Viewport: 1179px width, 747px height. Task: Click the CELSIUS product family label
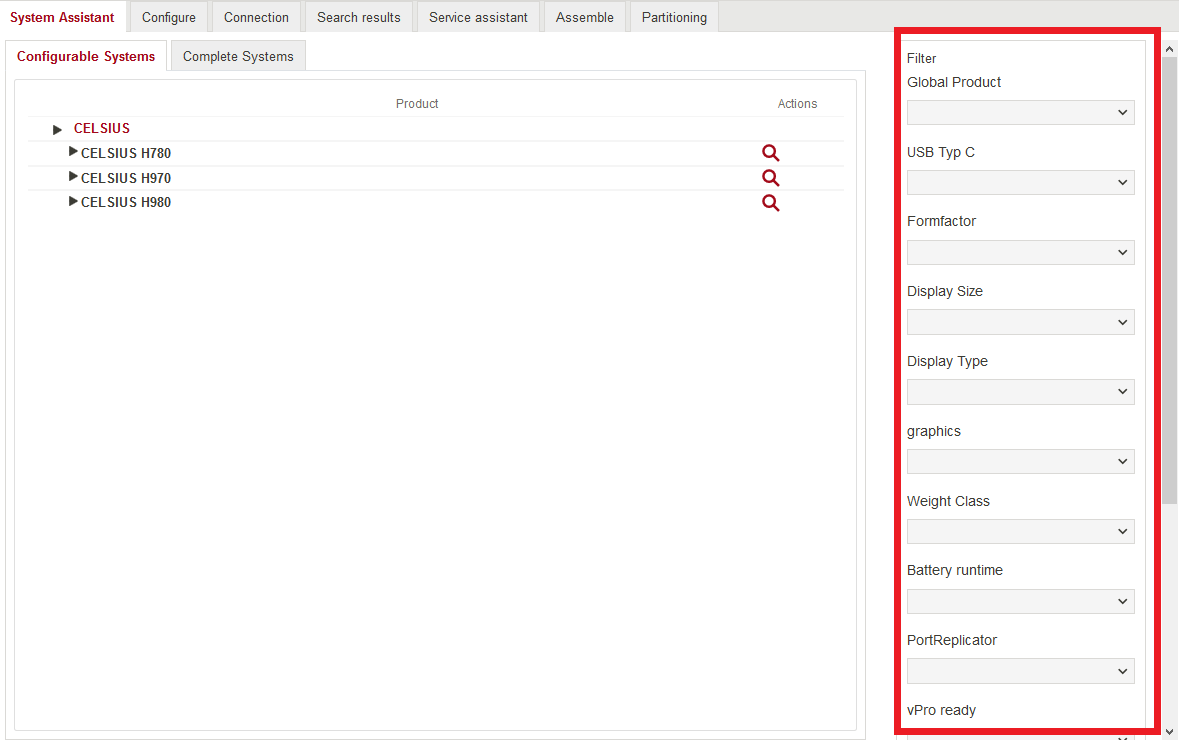[102, 129]
